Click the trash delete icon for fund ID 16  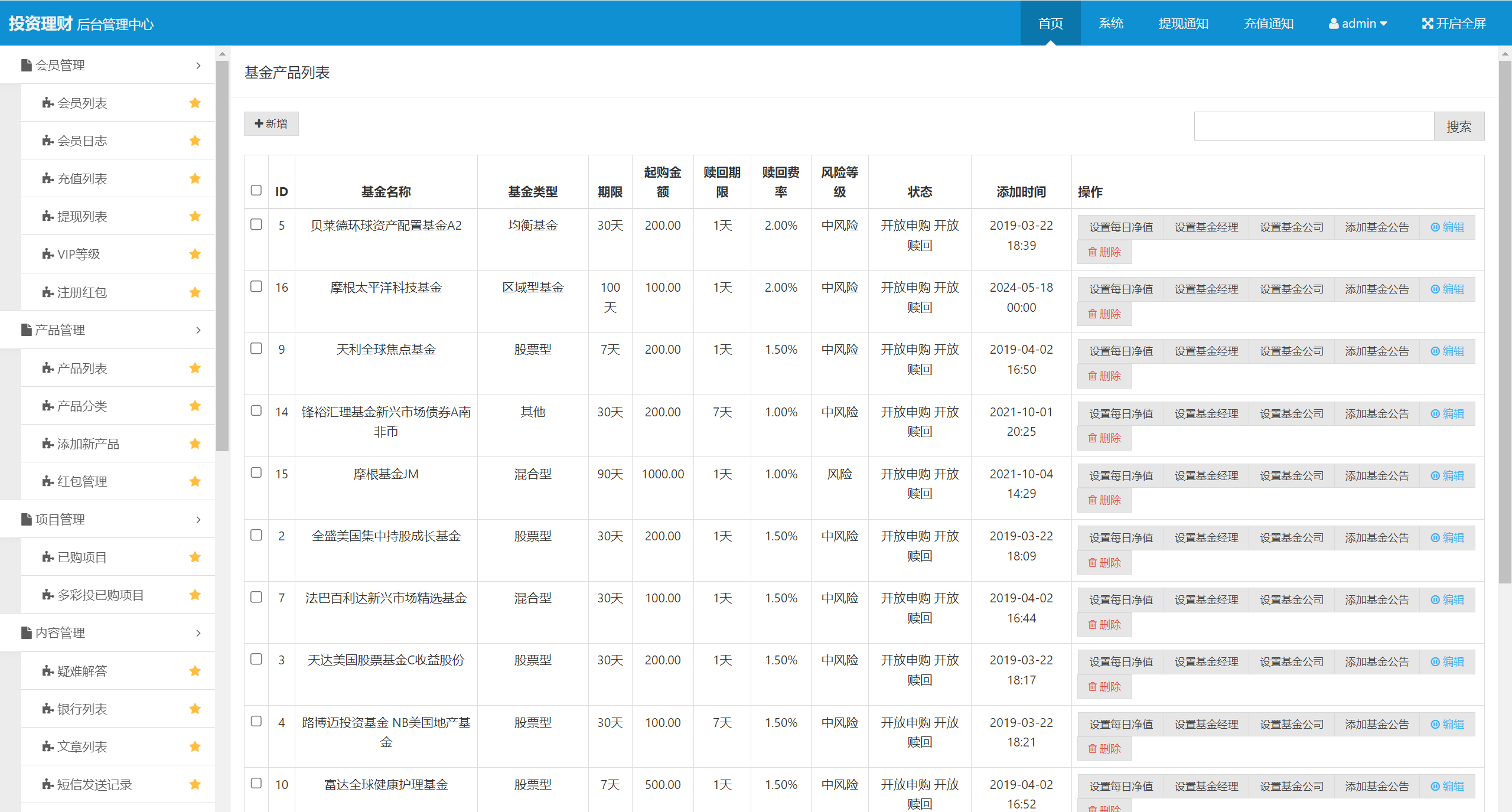click(1092, 314)
